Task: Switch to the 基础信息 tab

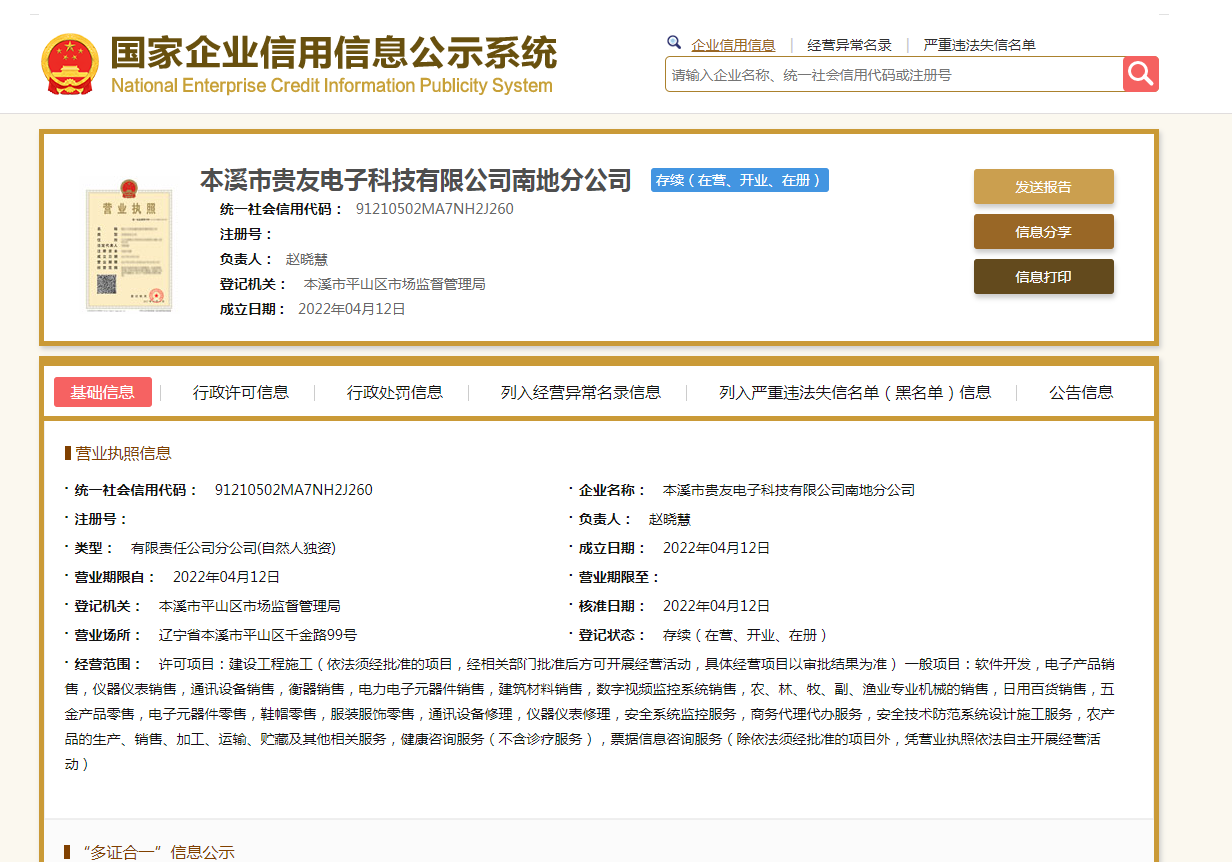Action: coord(103,392)
